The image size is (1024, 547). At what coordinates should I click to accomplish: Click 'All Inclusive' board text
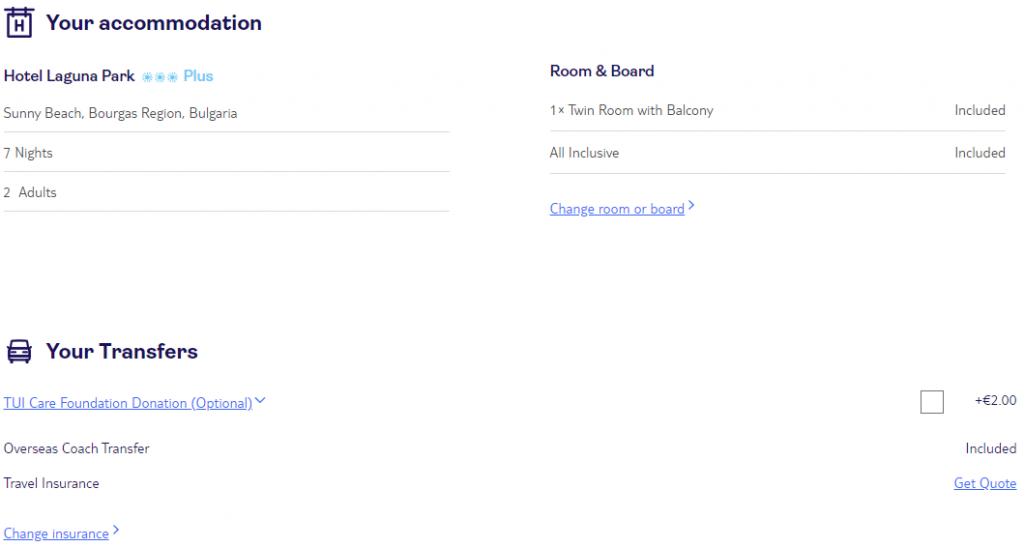(x=584, y=153)
